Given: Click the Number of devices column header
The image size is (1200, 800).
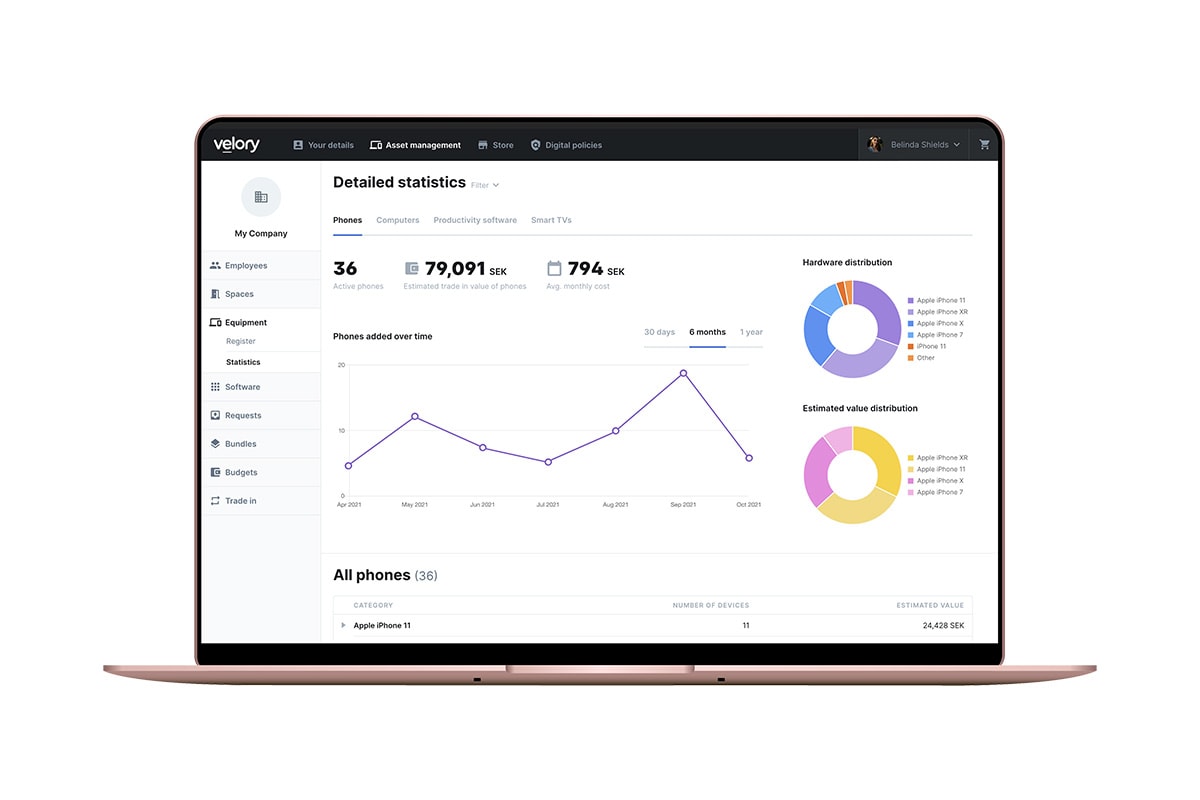Looking at the screenshot, I should pyautogui.click(x=711, y=605).
